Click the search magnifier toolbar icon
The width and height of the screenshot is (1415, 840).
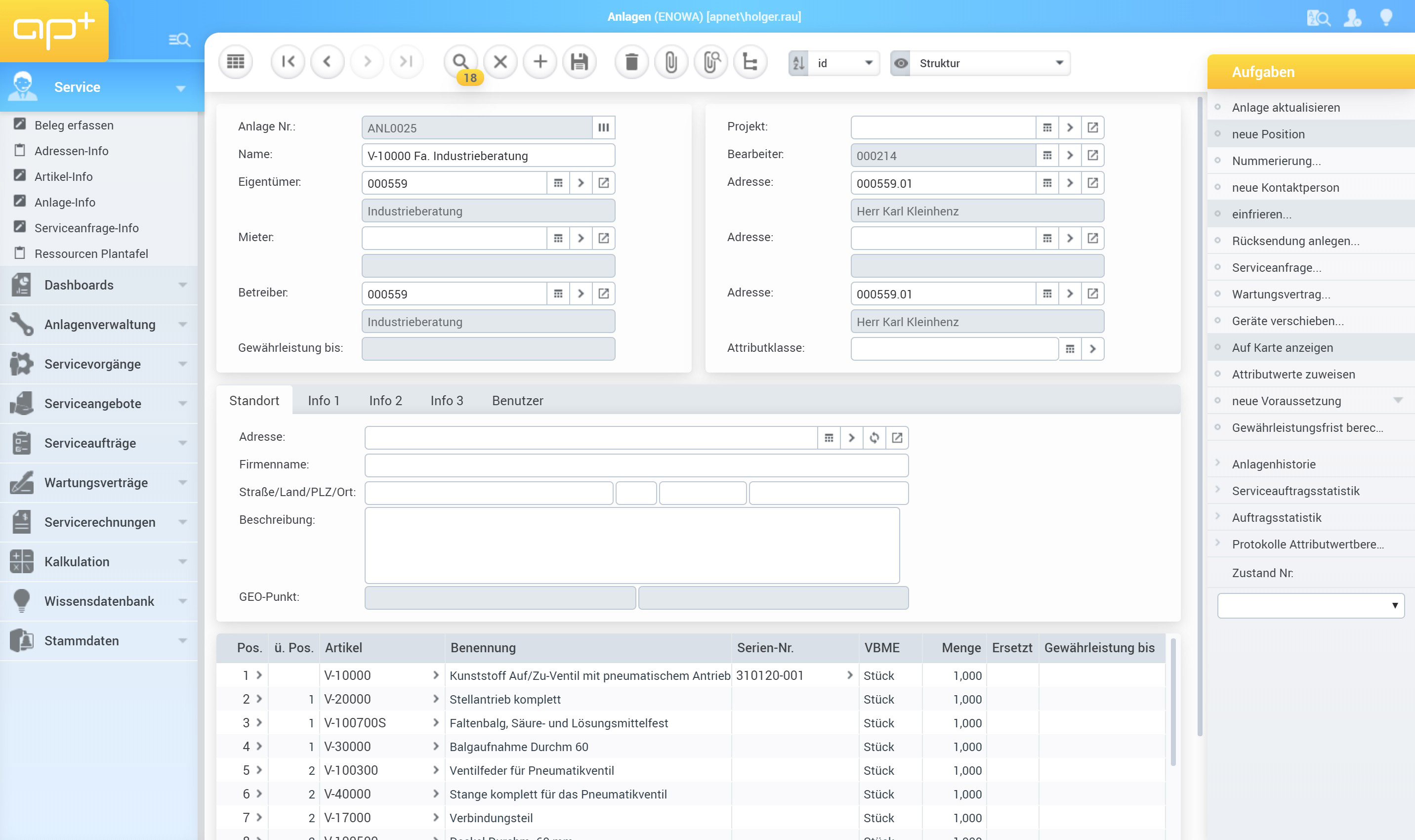tap(460, 61)
